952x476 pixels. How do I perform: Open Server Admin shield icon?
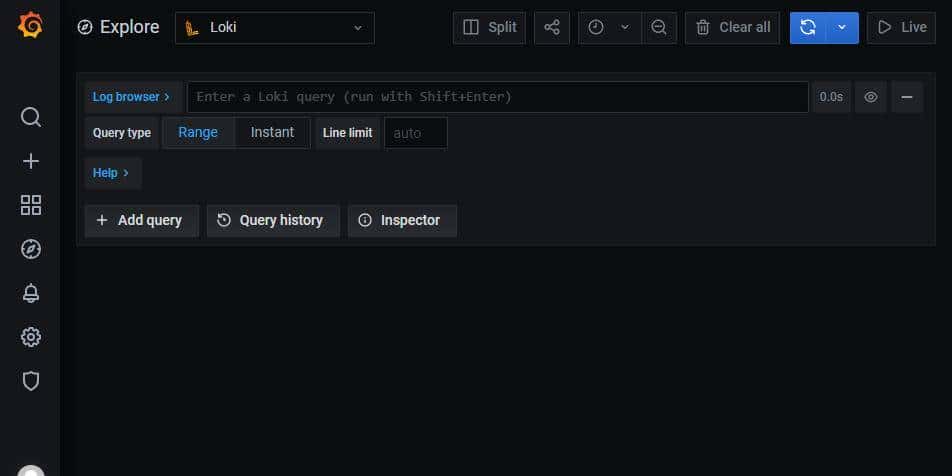tap(30, 381)
